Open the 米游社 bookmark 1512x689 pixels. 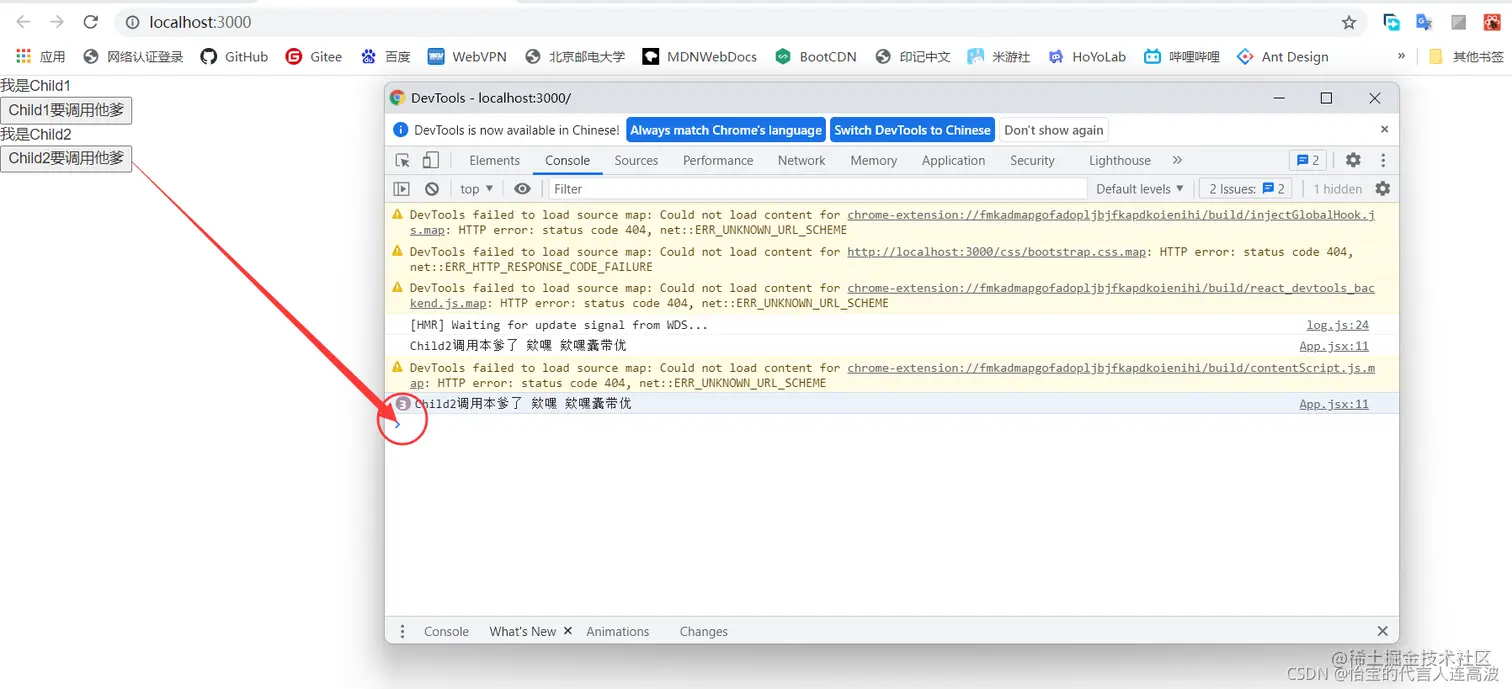(x=999, y=57)
